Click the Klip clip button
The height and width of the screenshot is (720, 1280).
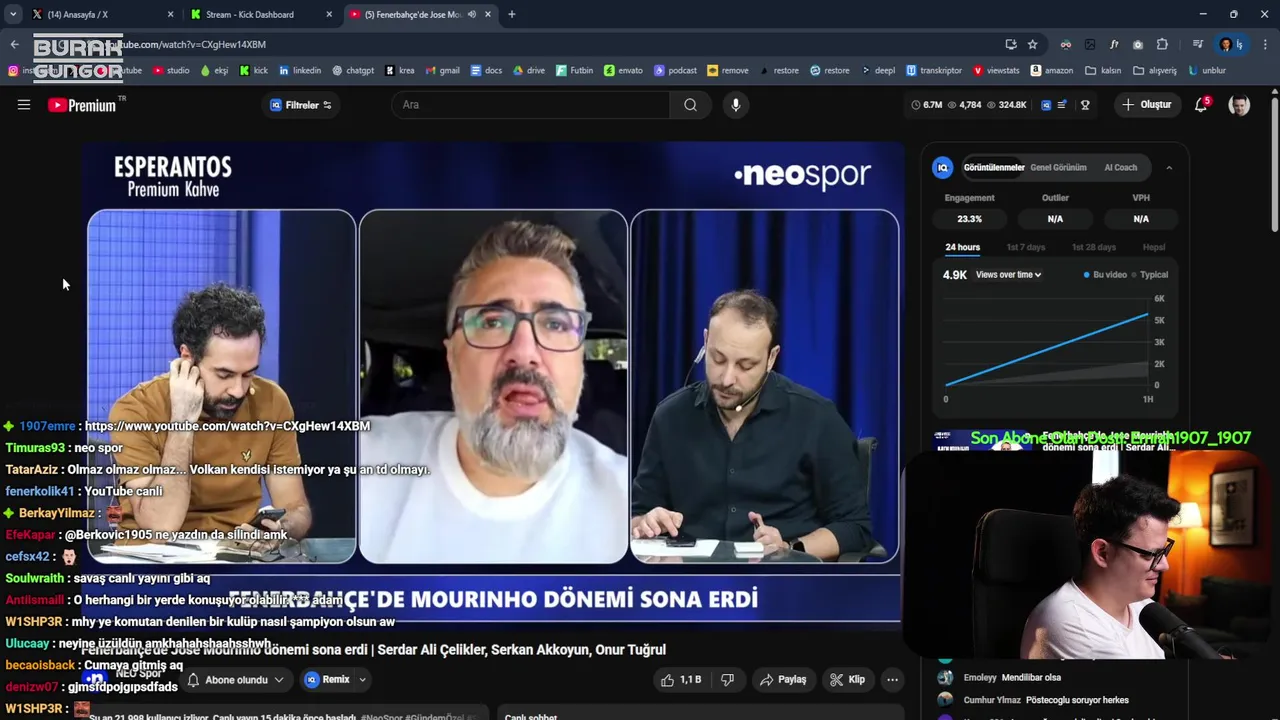[847, 680]
